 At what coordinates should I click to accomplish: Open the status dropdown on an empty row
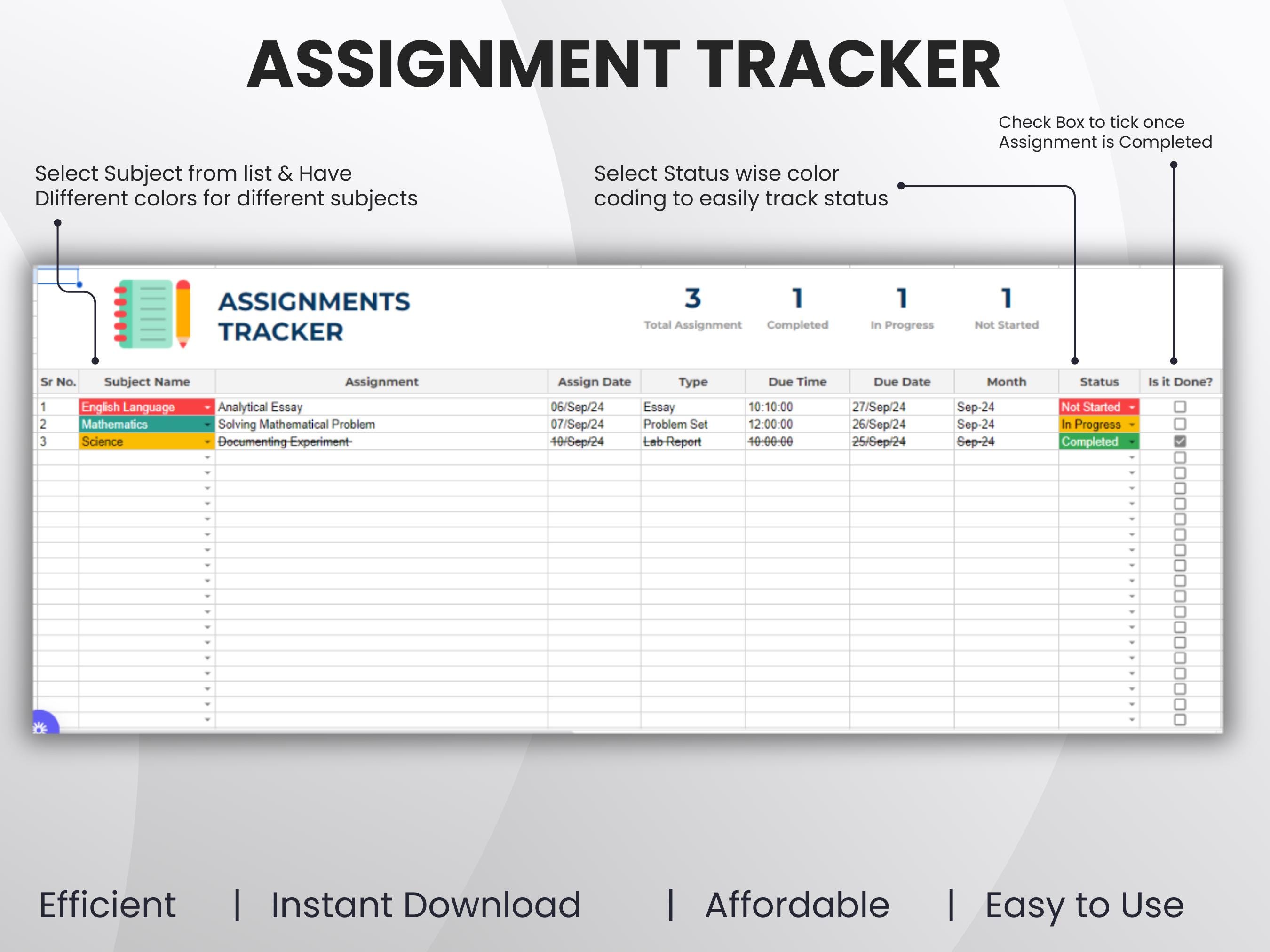click(1132, 459)
